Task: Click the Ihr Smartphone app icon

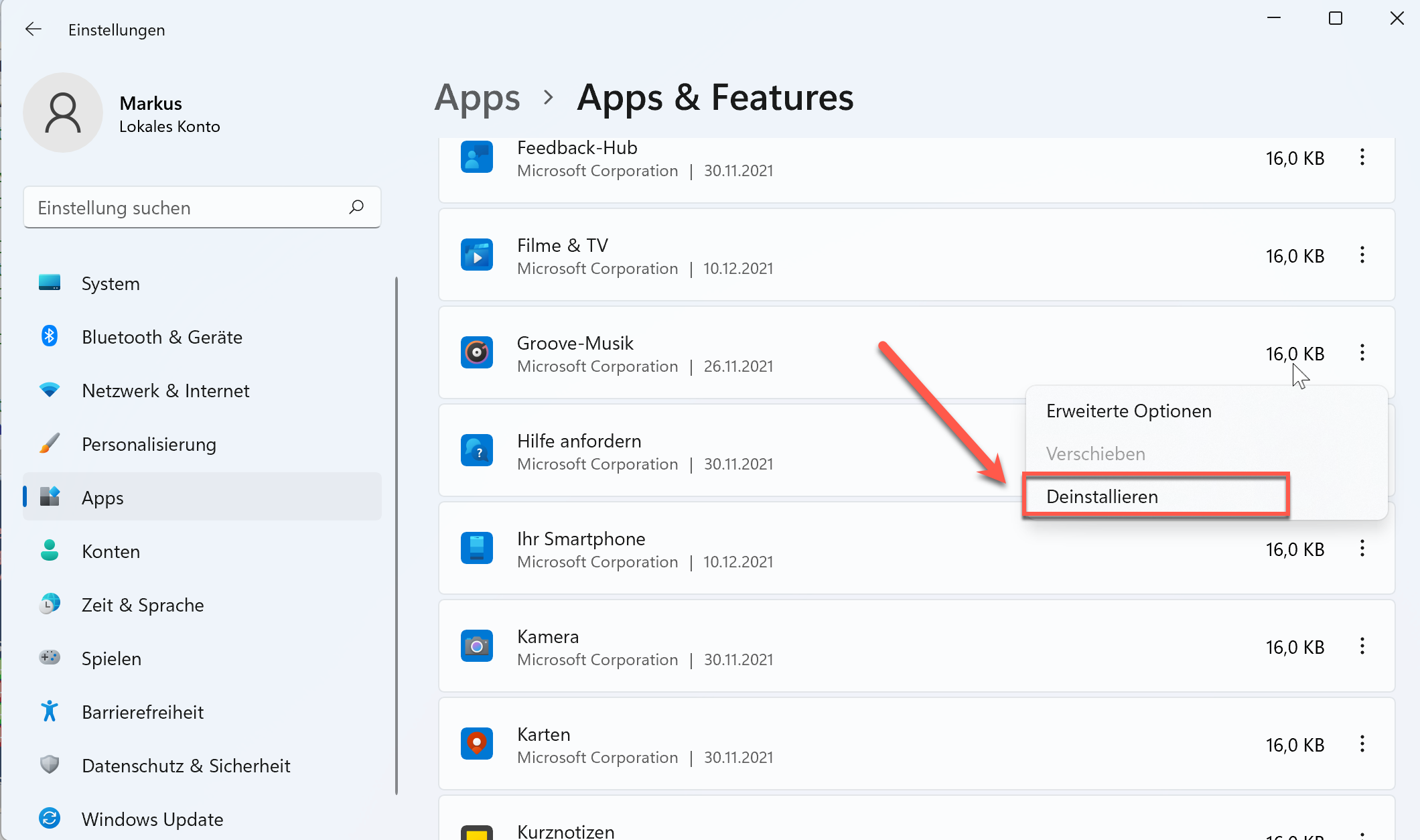Action: [477, 548]
